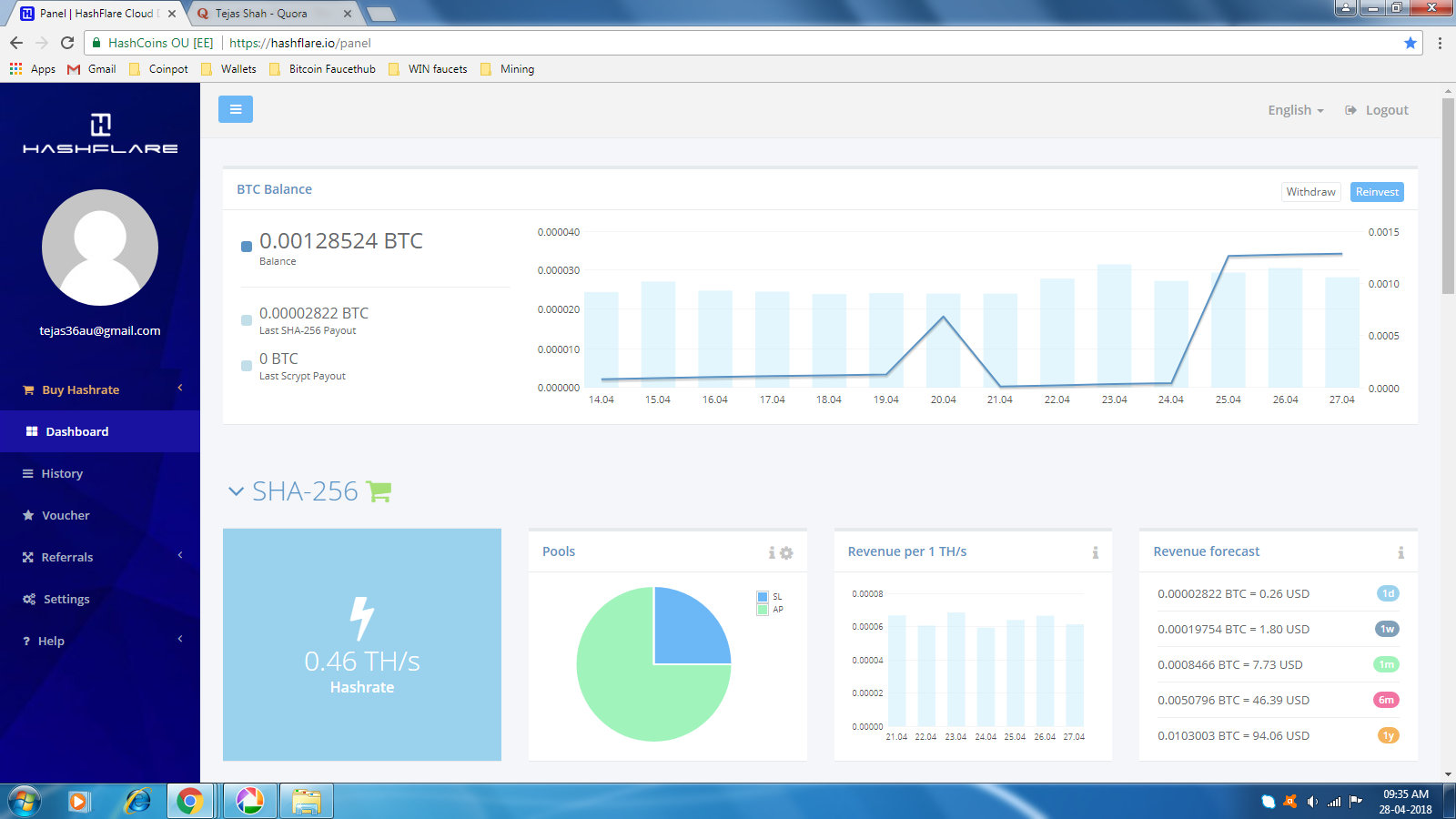Open Revenue per 1 TH/s info icon
The height and width of the screenshot is (819, 1456).
1096,552
